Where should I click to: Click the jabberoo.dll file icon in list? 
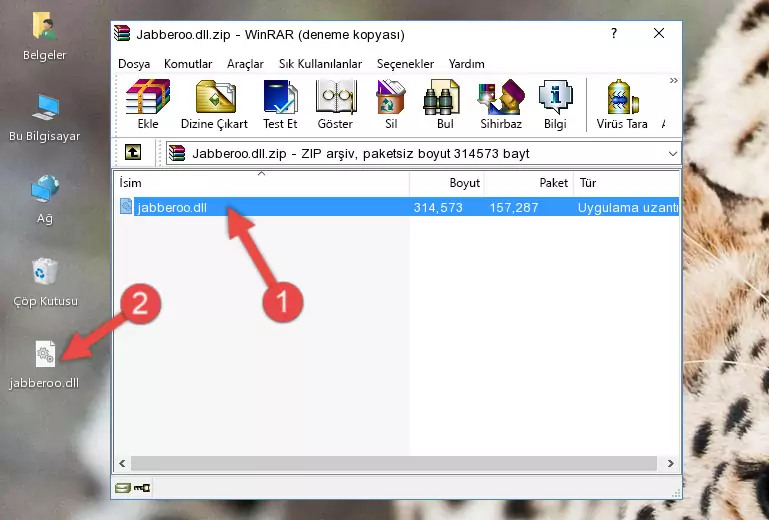coord(126,207)
